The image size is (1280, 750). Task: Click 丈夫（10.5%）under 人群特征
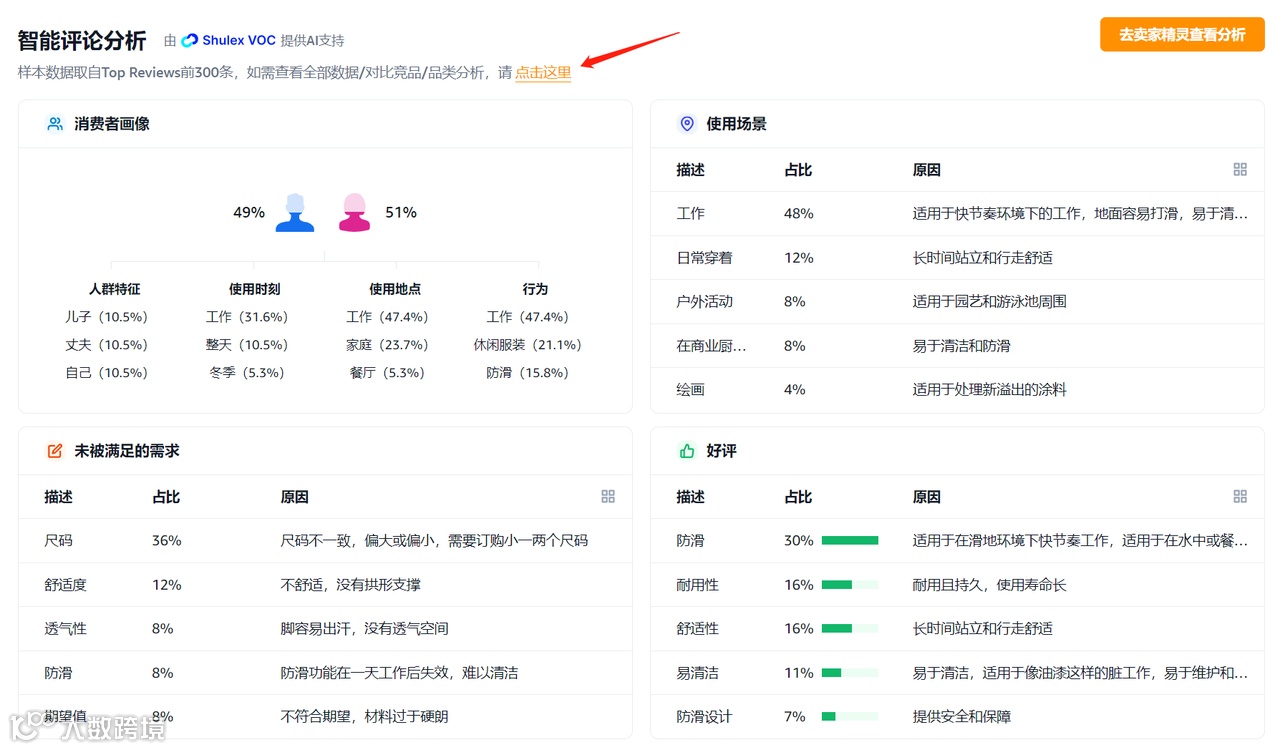click(107, 345)
